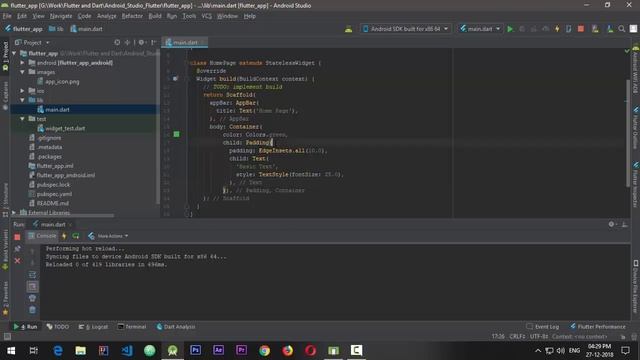Click the editor vertical scrollbar

628,133
